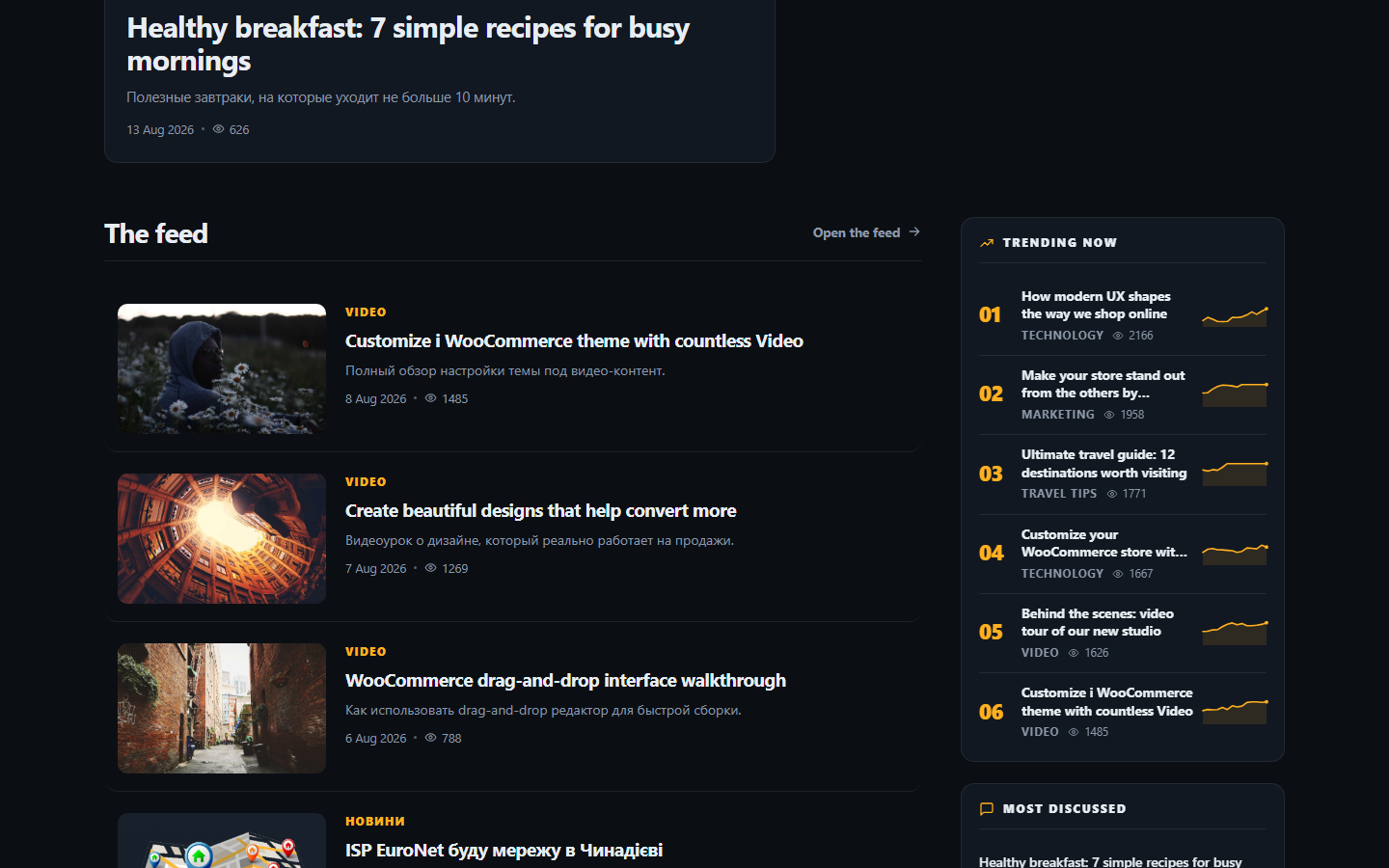Click the eye icon next to 1667
The height and width of the screenshot is (868, 1389).
click(x=1118, y=574)
